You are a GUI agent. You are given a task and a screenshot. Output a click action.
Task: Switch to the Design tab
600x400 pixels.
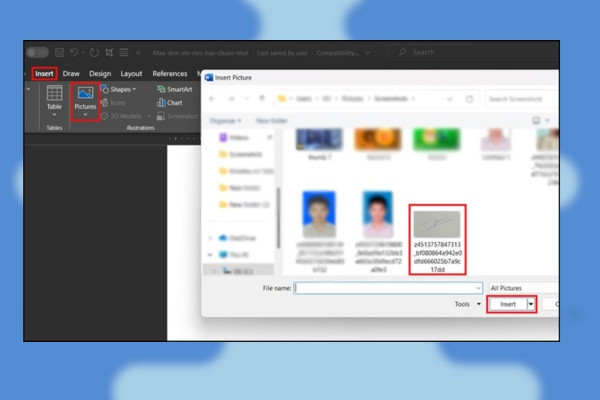(100, 73)
